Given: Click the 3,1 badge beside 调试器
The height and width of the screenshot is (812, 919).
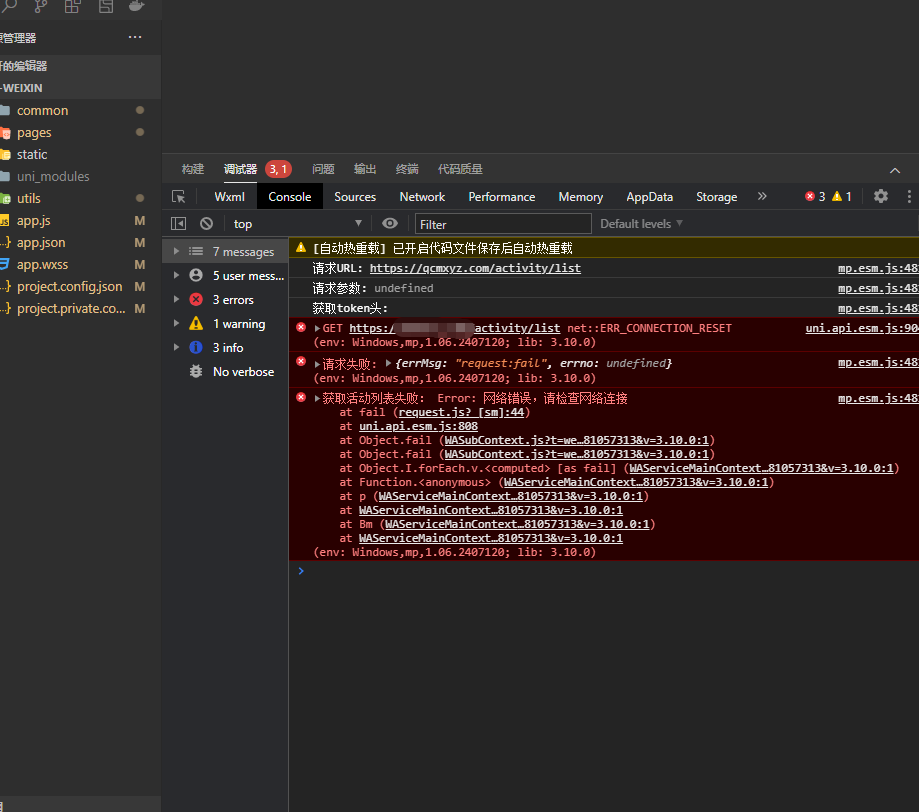Looking at the screenshot, I should (x=278, y=169).
